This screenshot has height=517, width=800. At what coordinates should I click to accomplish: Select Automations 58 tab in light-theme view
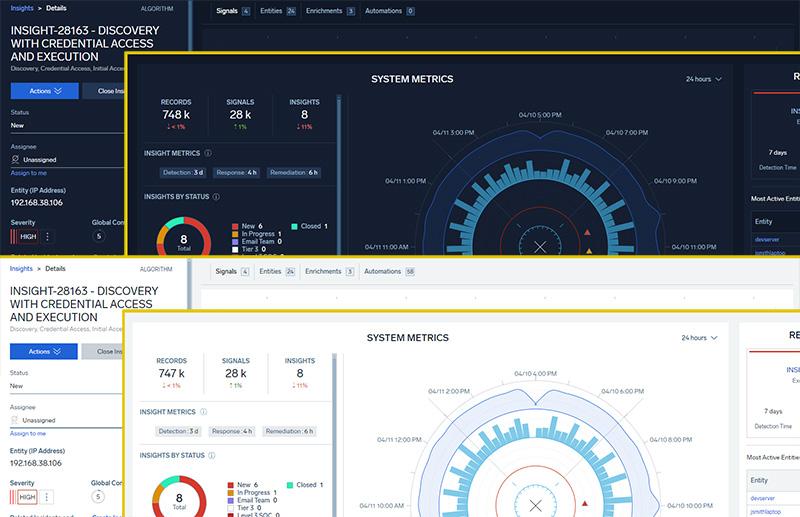tap(389, 272)
